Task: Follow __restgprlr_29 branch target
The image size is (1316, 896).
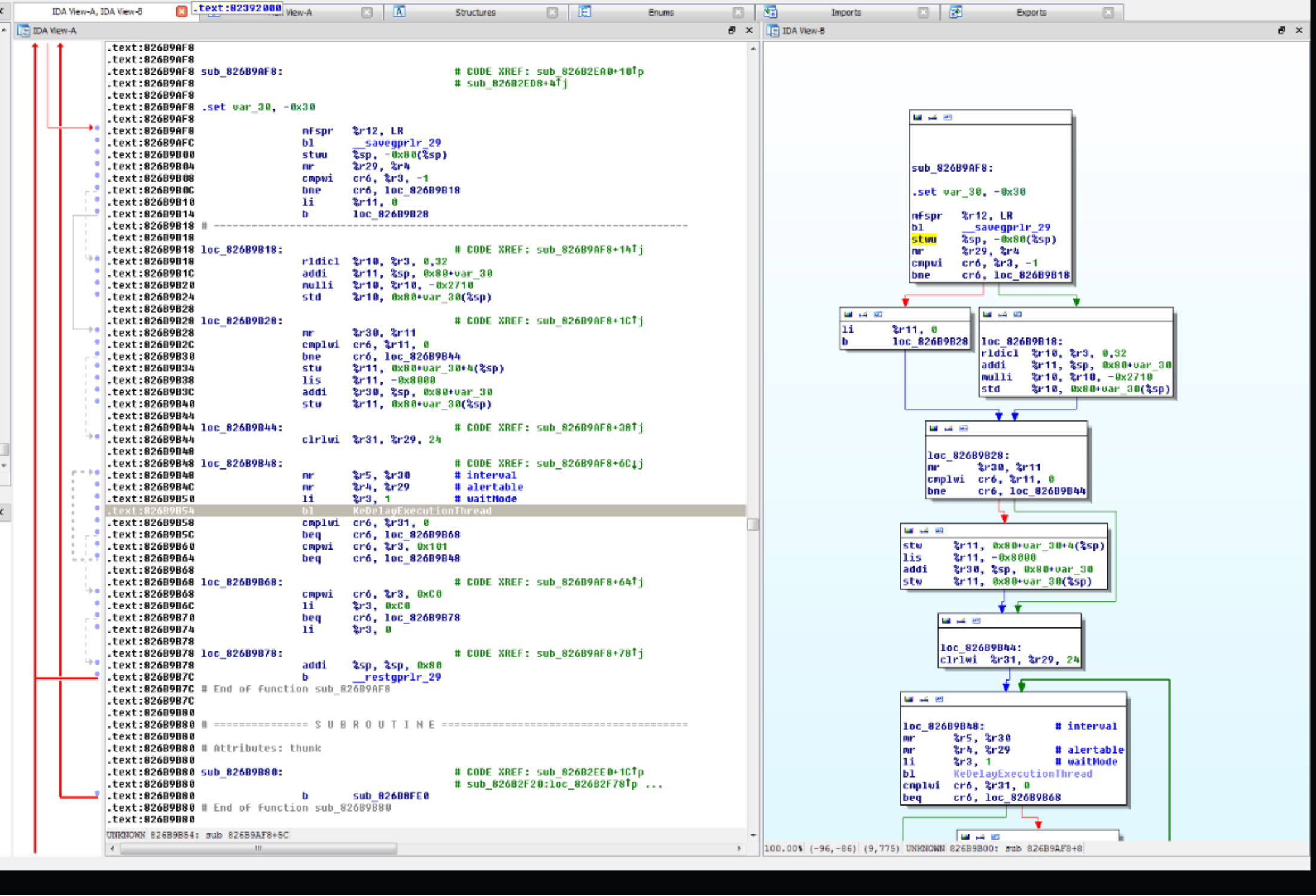Action: tap(397, 677)
